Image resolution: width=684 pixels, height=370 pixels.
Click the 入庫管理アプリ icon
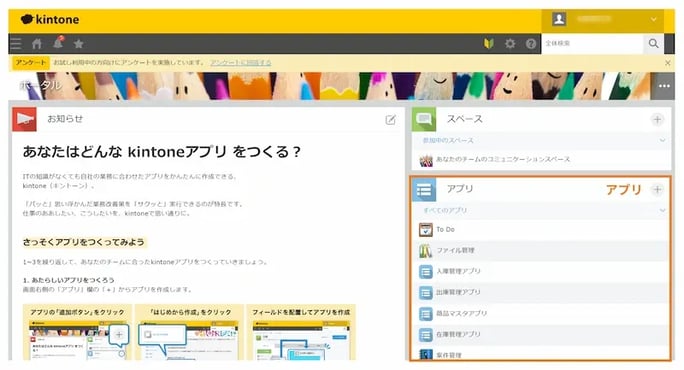[425, 271]
